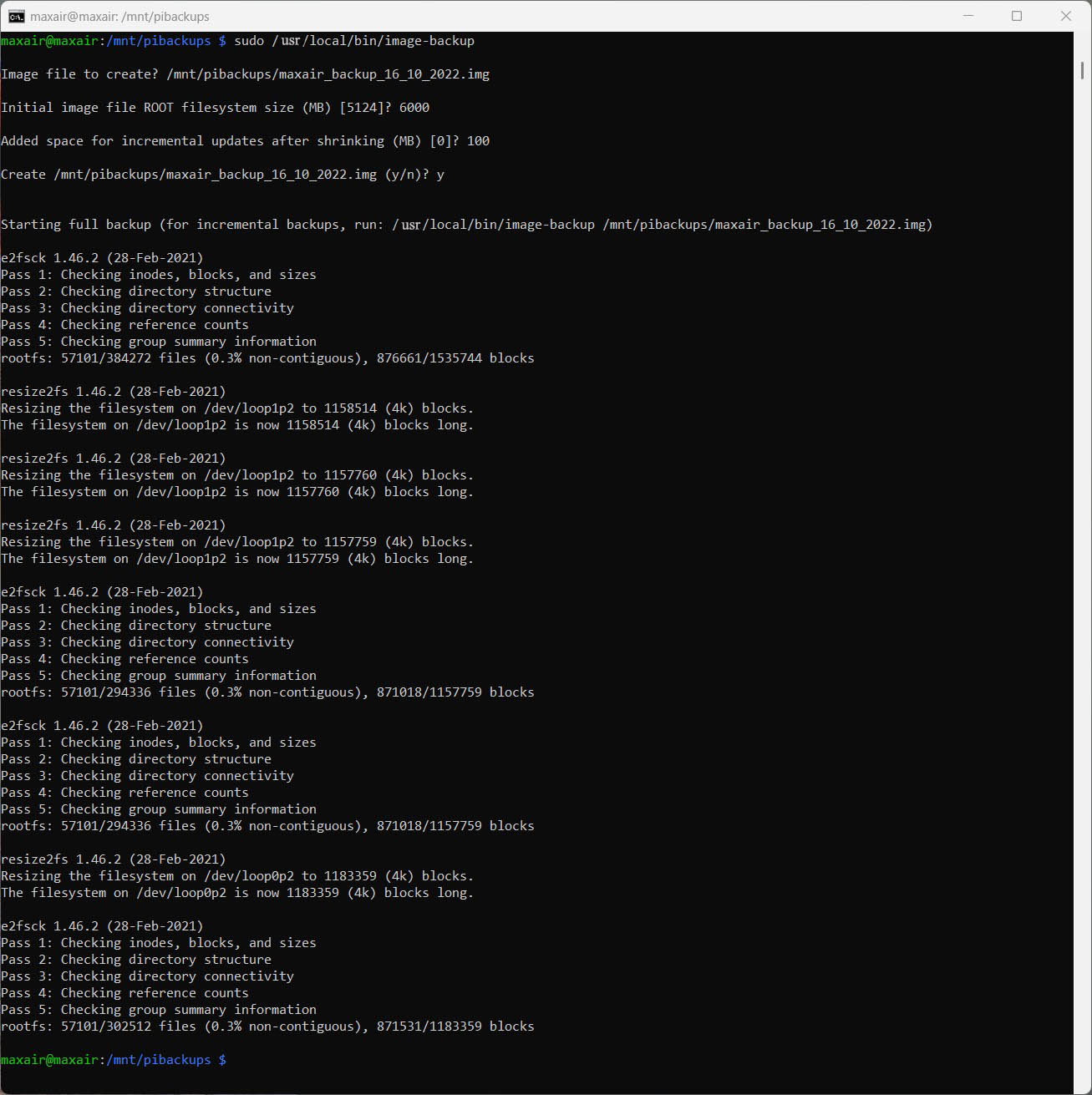Click the line 'is now 1157760 (4k) blocks long'
1092x1095 pixels.
pyautogui.click(x=237, y=492)
